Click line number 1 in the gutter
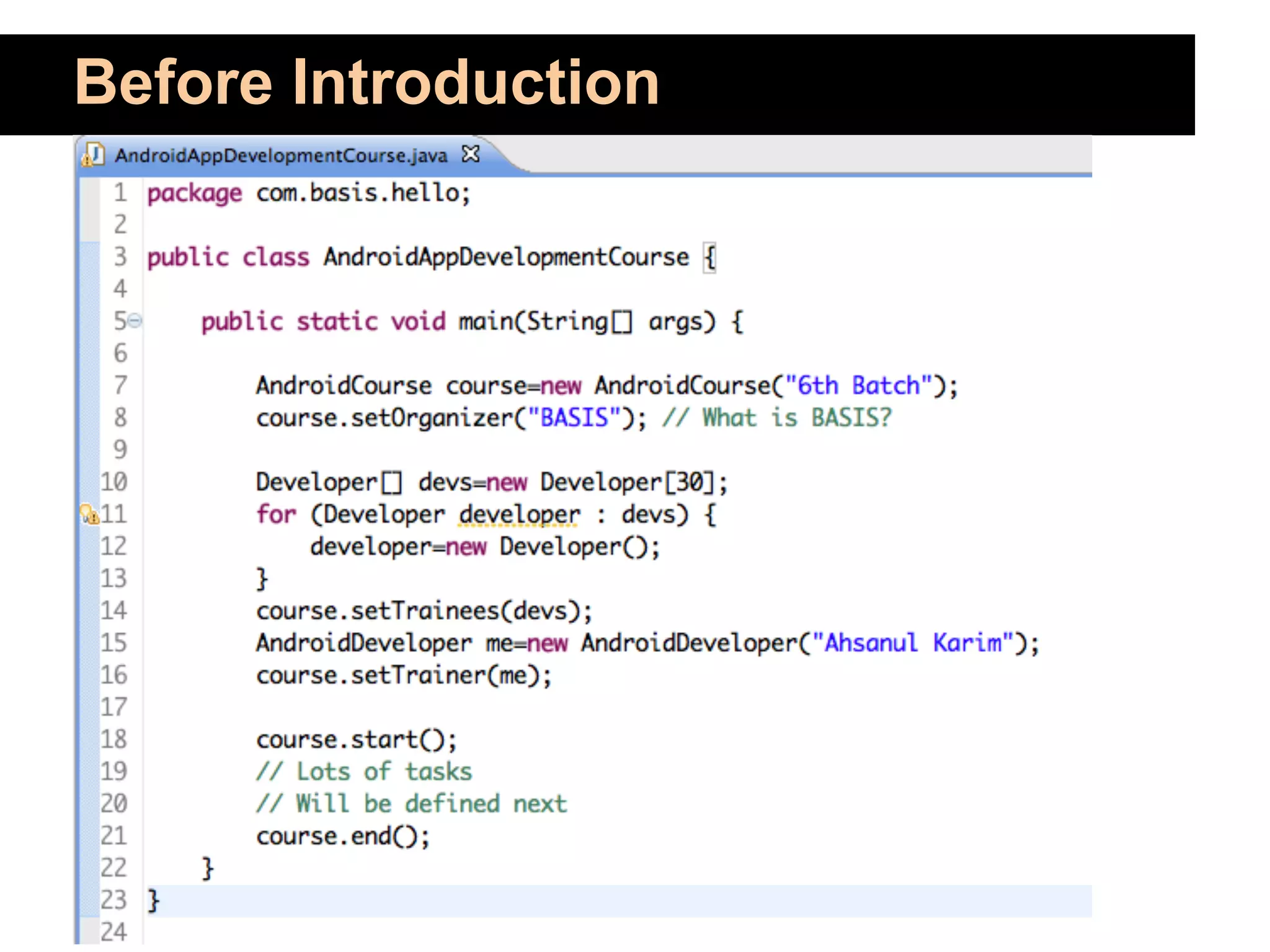Image resolution: width=1270 pixels, height=952 pixels. tap(120, 193)
